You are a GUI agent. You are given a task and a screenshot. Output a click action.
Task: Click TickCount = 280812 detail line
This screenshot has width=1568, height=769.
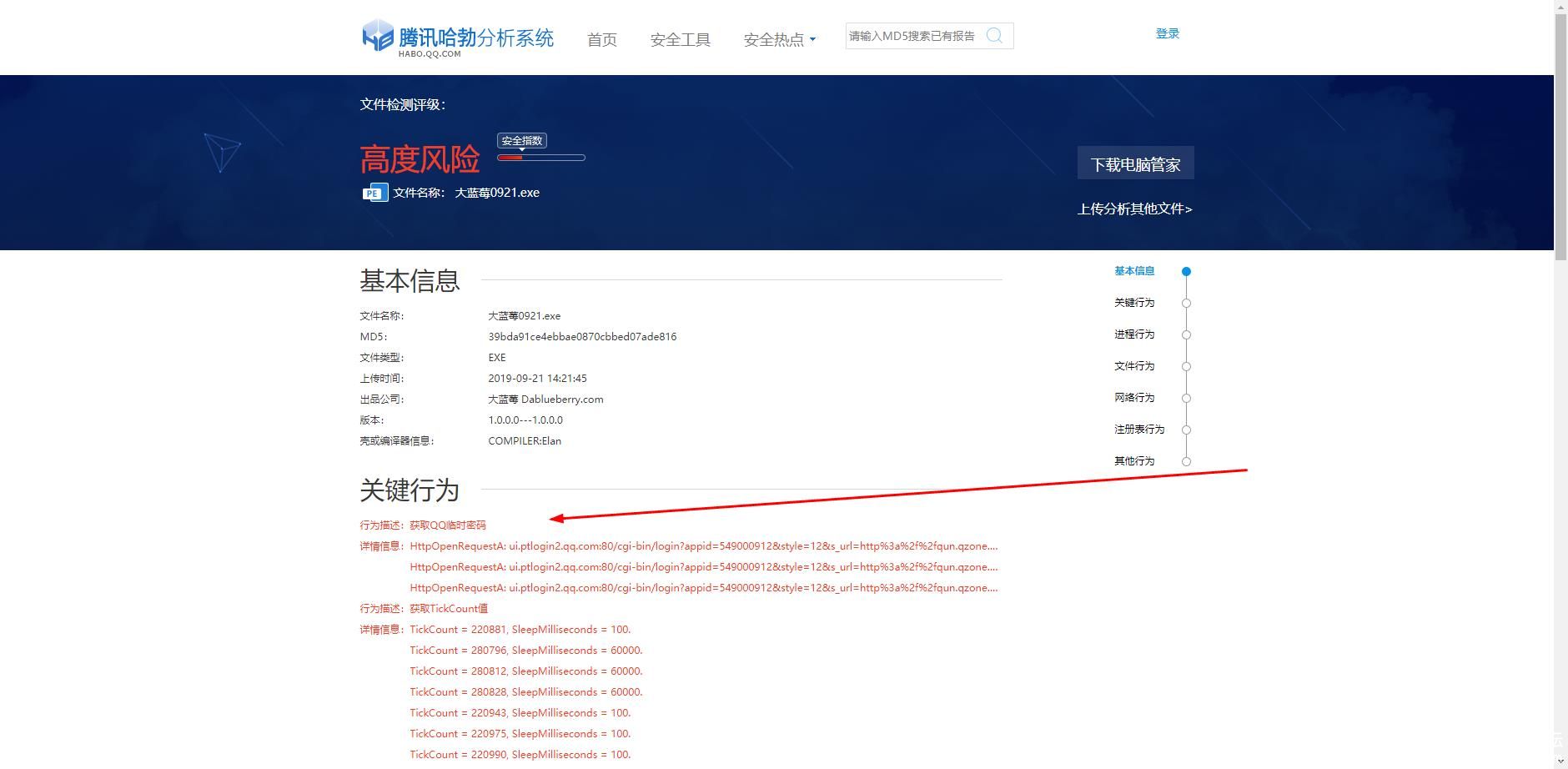[x=526, y=671]
